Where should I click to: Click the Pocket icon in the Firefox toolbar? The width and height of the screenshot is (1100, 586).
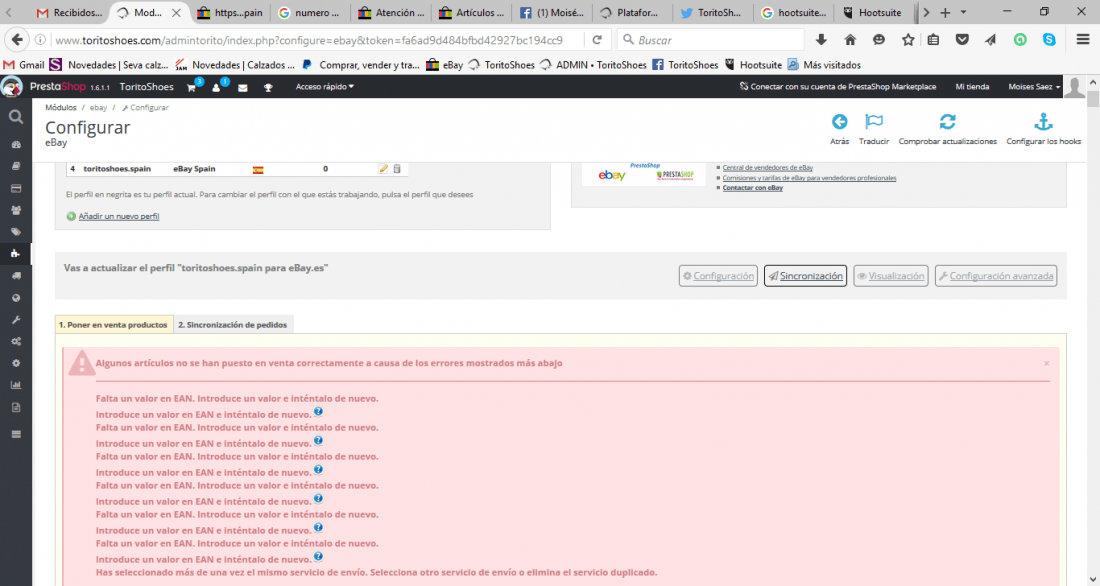coord(962,40)
